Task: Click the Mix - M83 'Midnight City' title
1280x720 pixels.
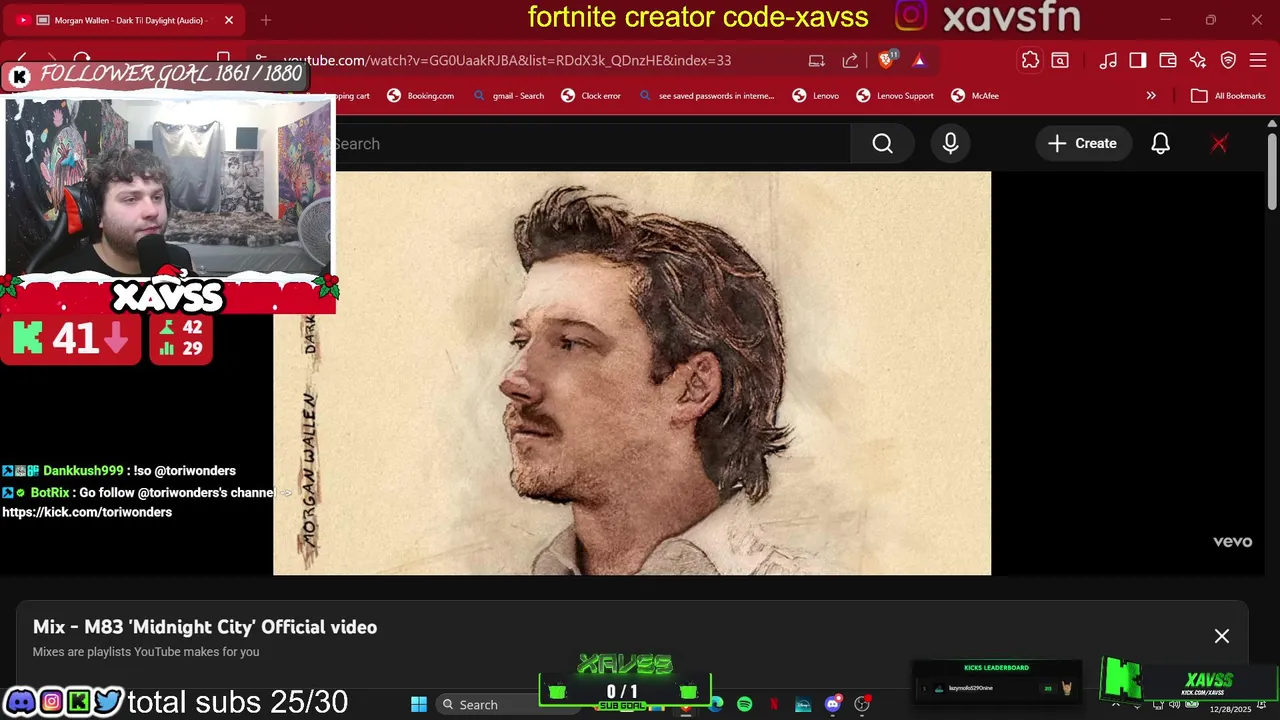Action: point(205,627)
